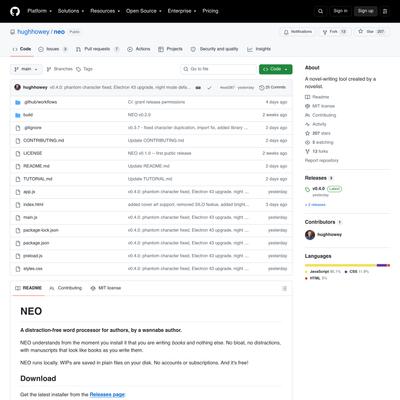Switch to the Insights tab
The height and width of the screenshot is (400, 400).
click(259, 49)
